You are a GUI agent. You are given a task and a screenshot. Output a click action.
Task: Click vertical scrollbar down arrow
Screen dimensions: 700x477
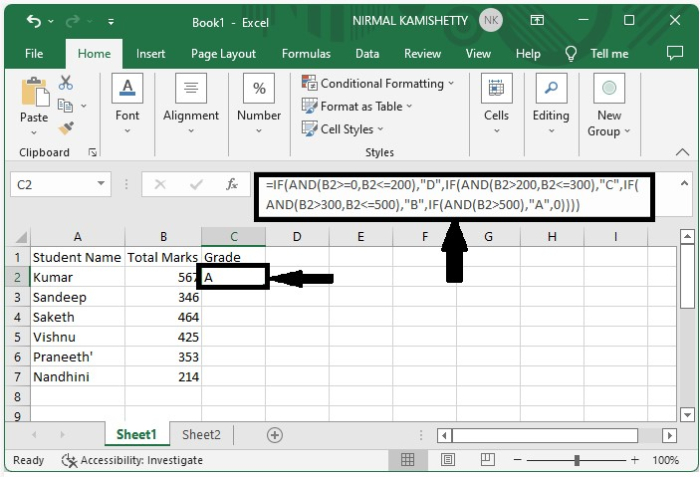pyautogui.click(x=687, y=415)
